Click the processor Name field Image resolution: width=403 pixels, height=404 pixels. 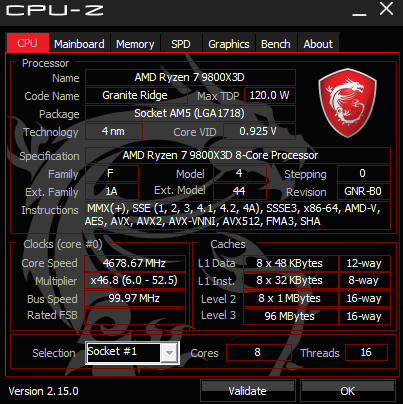[190, 77]
